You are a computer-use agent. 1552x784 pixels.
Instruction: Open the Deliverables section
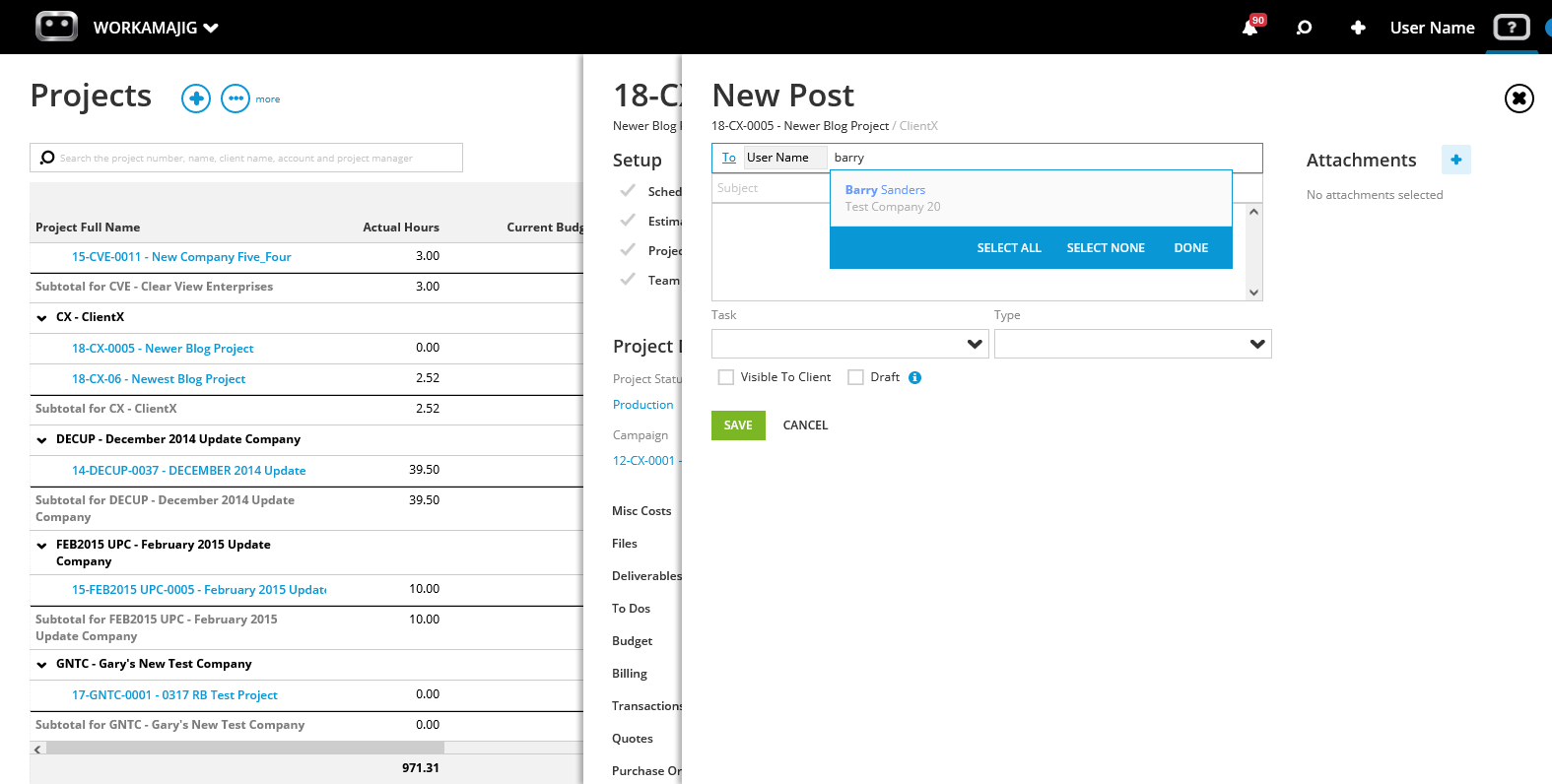click(646, 576)
